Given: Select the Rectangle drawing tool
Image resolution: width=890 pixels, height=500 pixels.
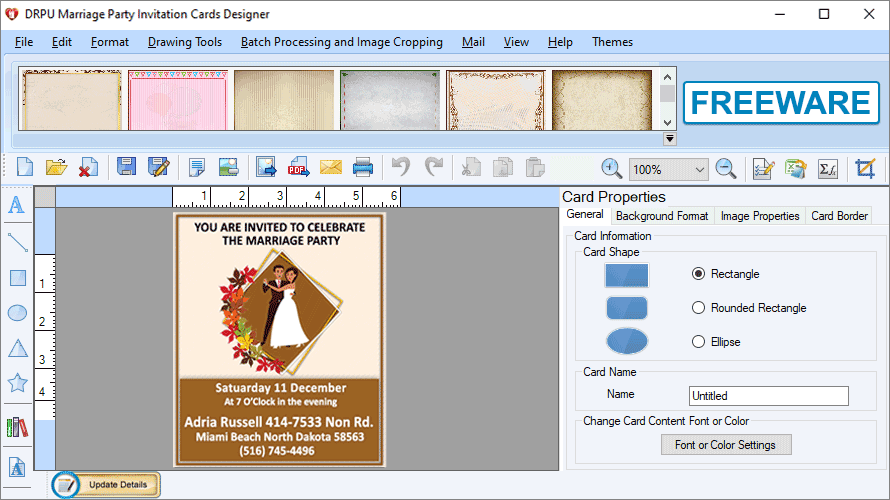Looking at the screenshot, I should (18, 278).
